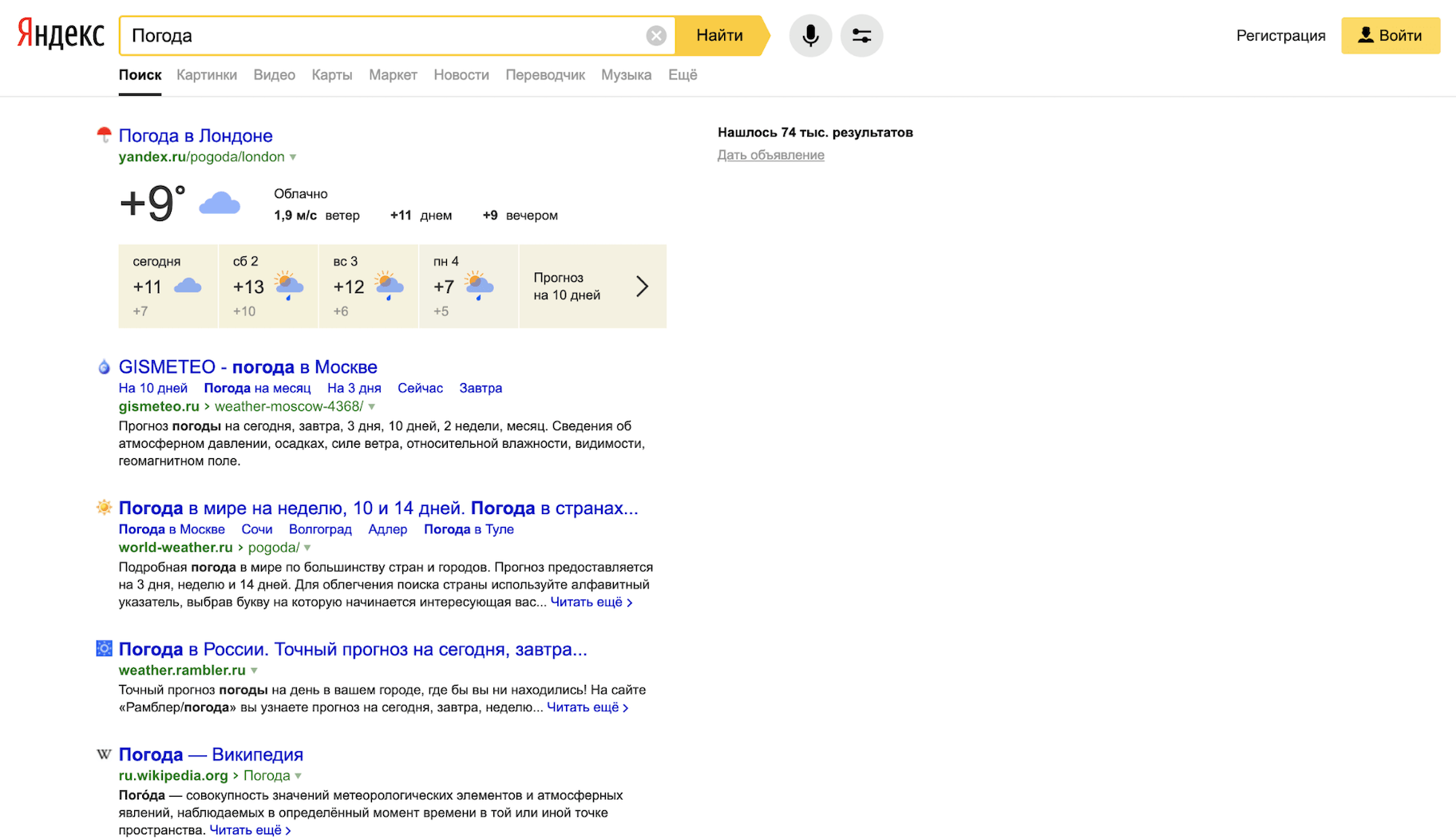Viewport: 1456px width, 839px height.
Task: Open the 10-day forecast arrow
Action: coord(642,287)
